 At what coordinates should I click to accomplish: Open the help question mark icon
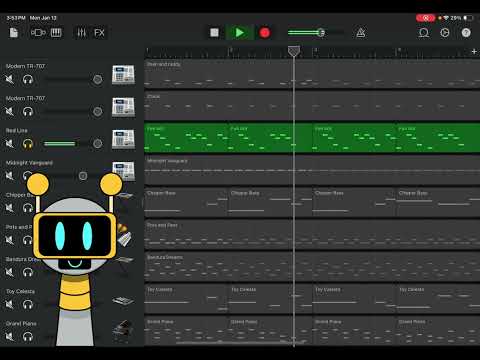point(466,33)
